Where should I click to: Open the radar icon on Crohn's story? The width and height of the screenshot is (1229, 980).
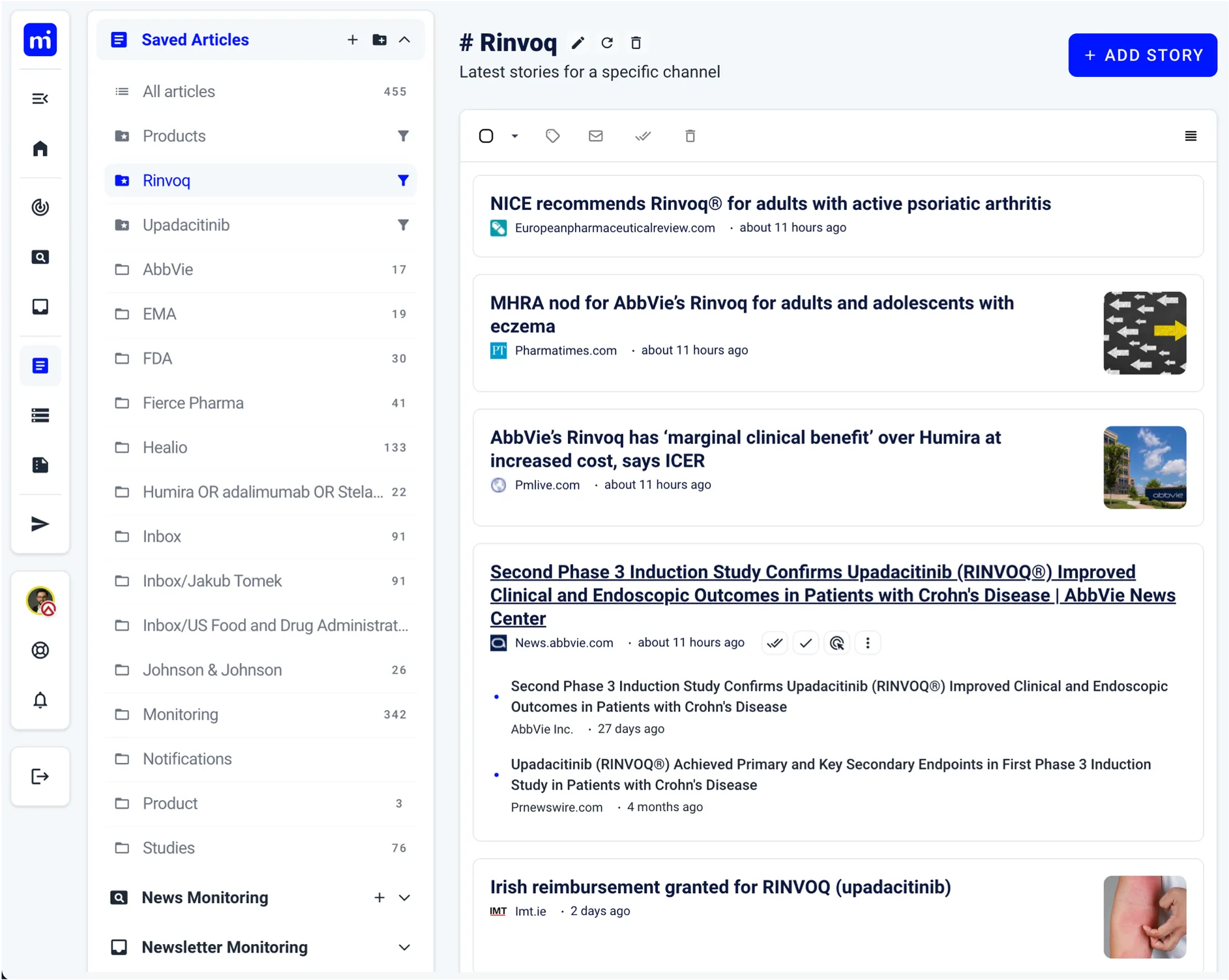[837, 643]
